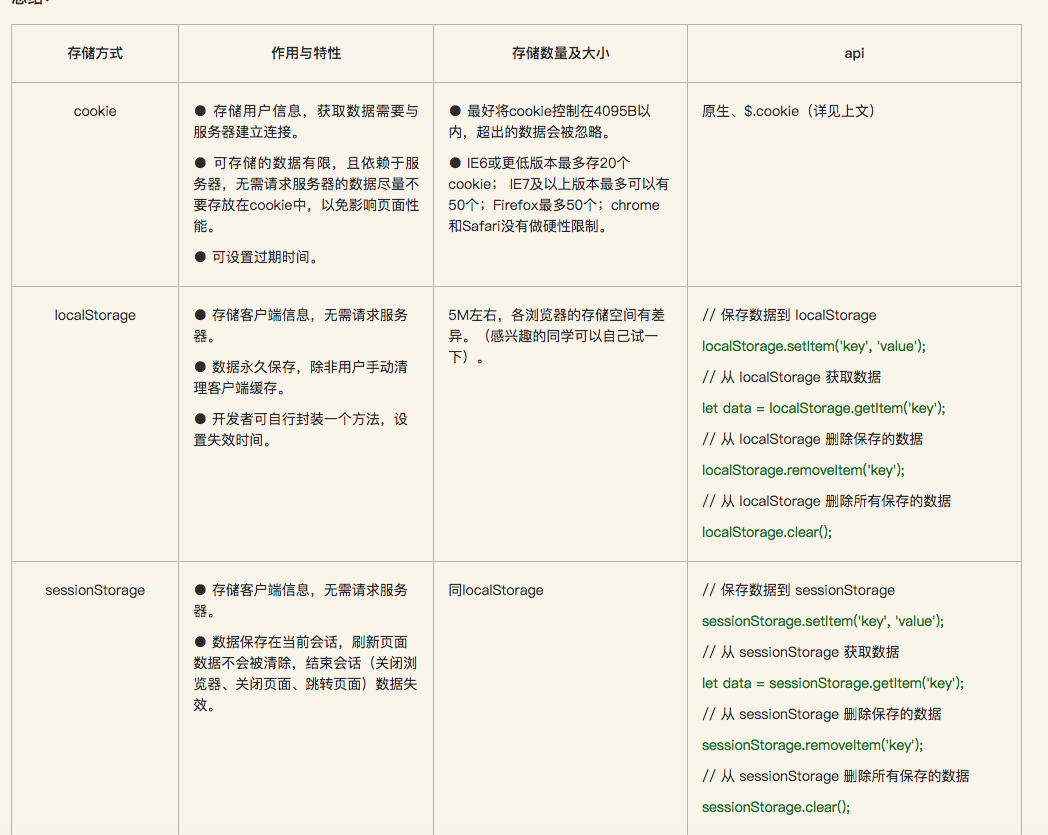The image size is (1048, 835).
Task: Click the api column header
Action: (x=854, y=53)
